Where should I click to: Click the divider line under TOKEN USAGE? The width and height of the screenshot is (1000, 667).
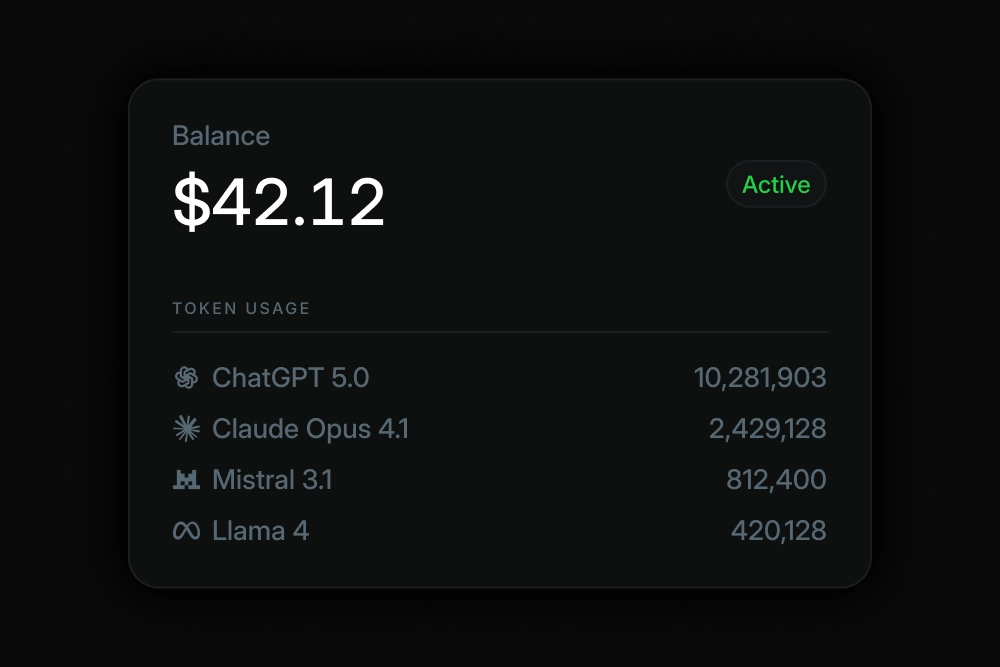[x=500, y=331]
